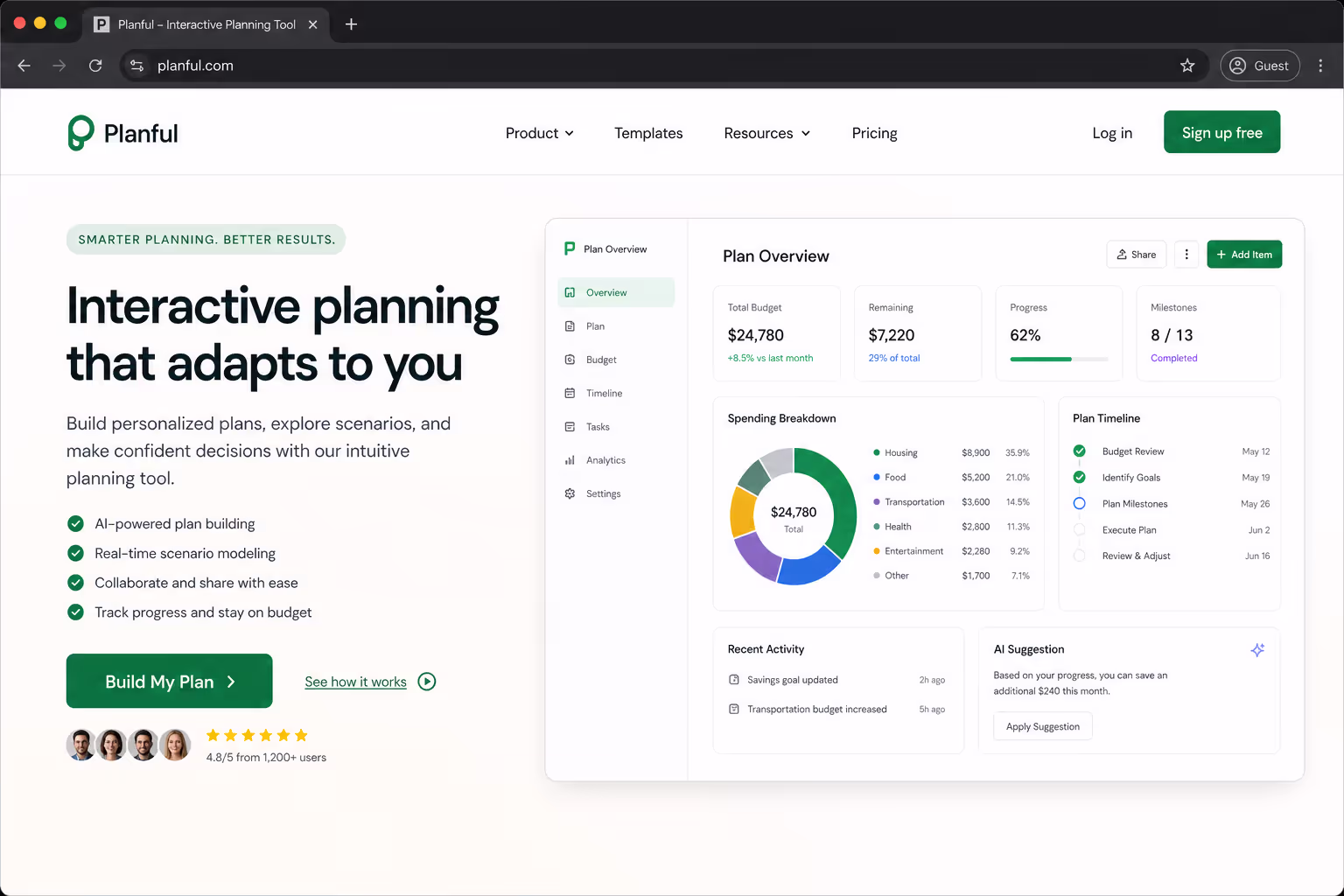
Task: Click the Budget icon in sidebar
Action: [570, 360]
